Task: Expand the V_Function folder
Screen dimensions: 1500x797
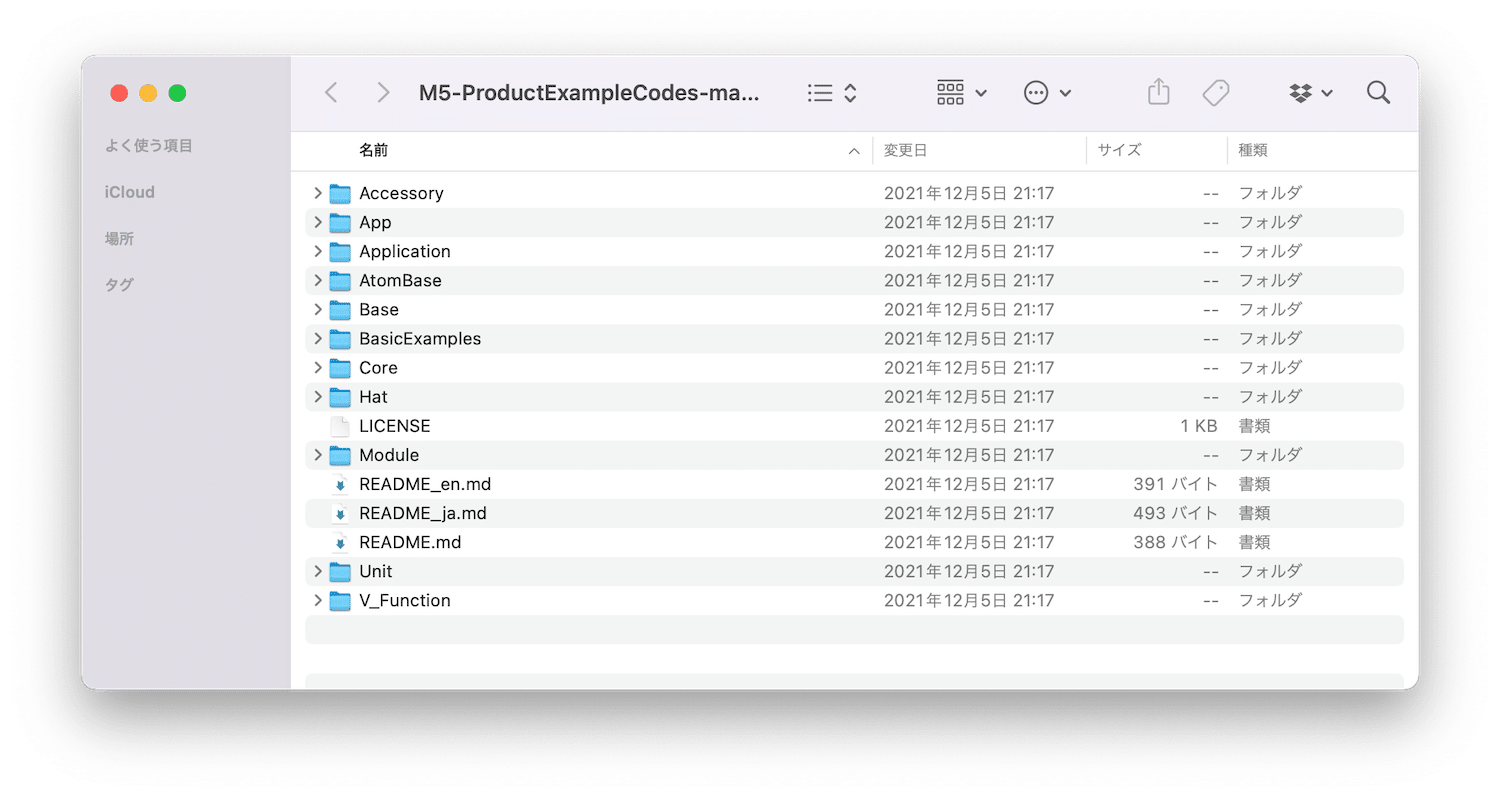Action: coord(318,600)
